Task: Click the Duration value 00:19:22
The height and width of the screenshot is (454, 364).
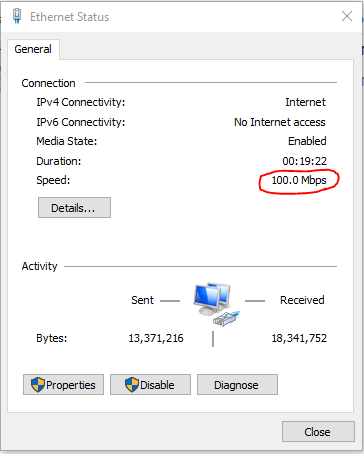Action: pos(305,161)
